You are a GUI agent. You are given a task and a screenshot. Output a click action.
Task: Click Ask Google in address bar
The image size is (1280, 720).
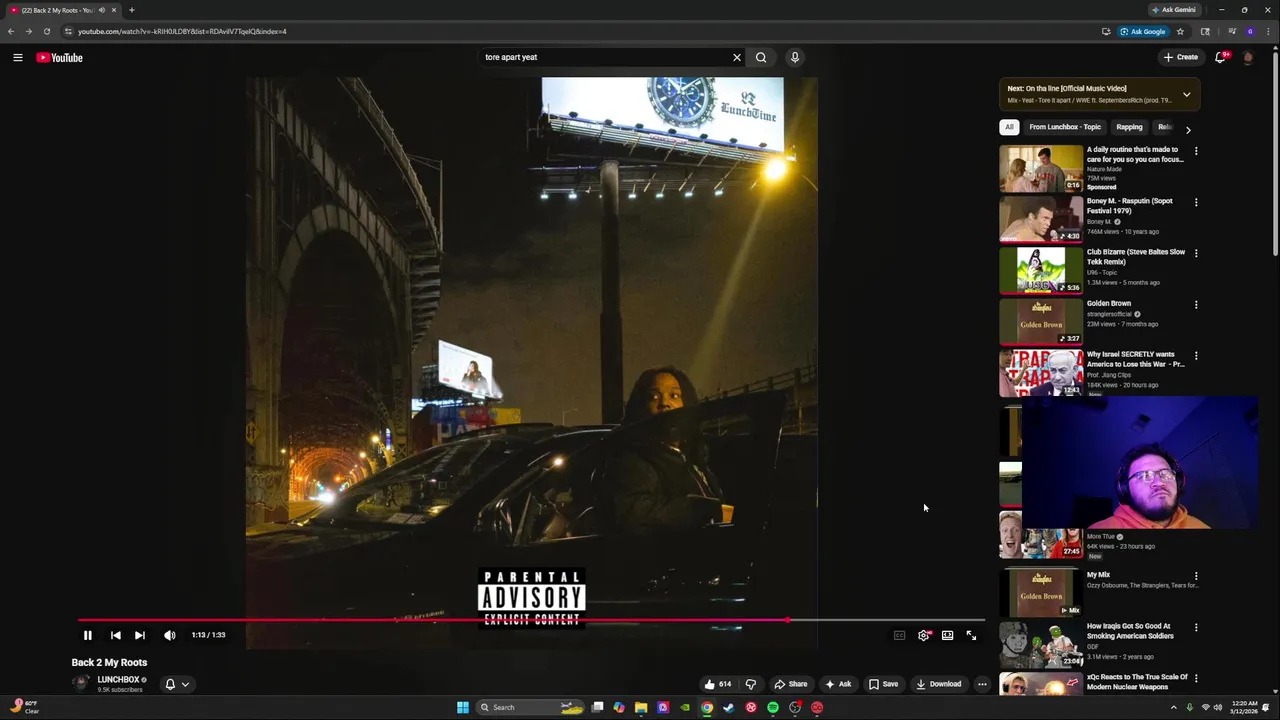[x=1143, y=31]
